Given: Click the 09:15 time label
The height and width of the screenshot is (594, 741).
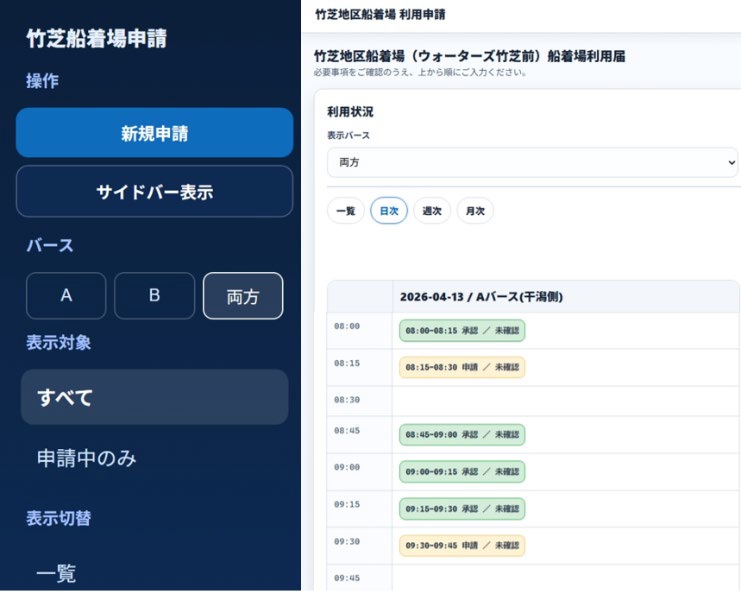Looking at the screenshot, I should 347,504.
